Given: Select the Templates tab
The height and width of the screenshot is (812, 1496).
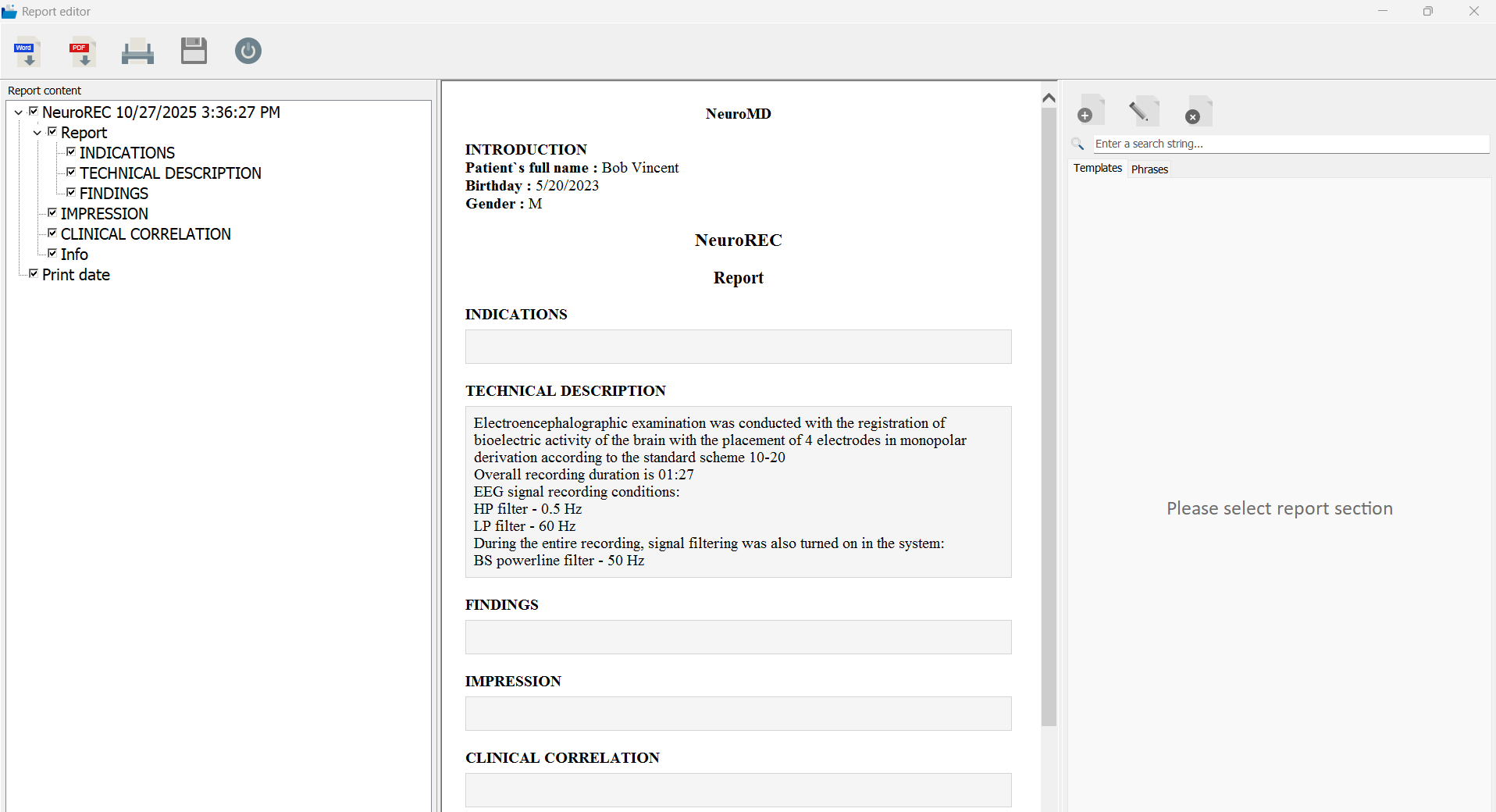Looking at the screenshot, I should pos(1097,169).
